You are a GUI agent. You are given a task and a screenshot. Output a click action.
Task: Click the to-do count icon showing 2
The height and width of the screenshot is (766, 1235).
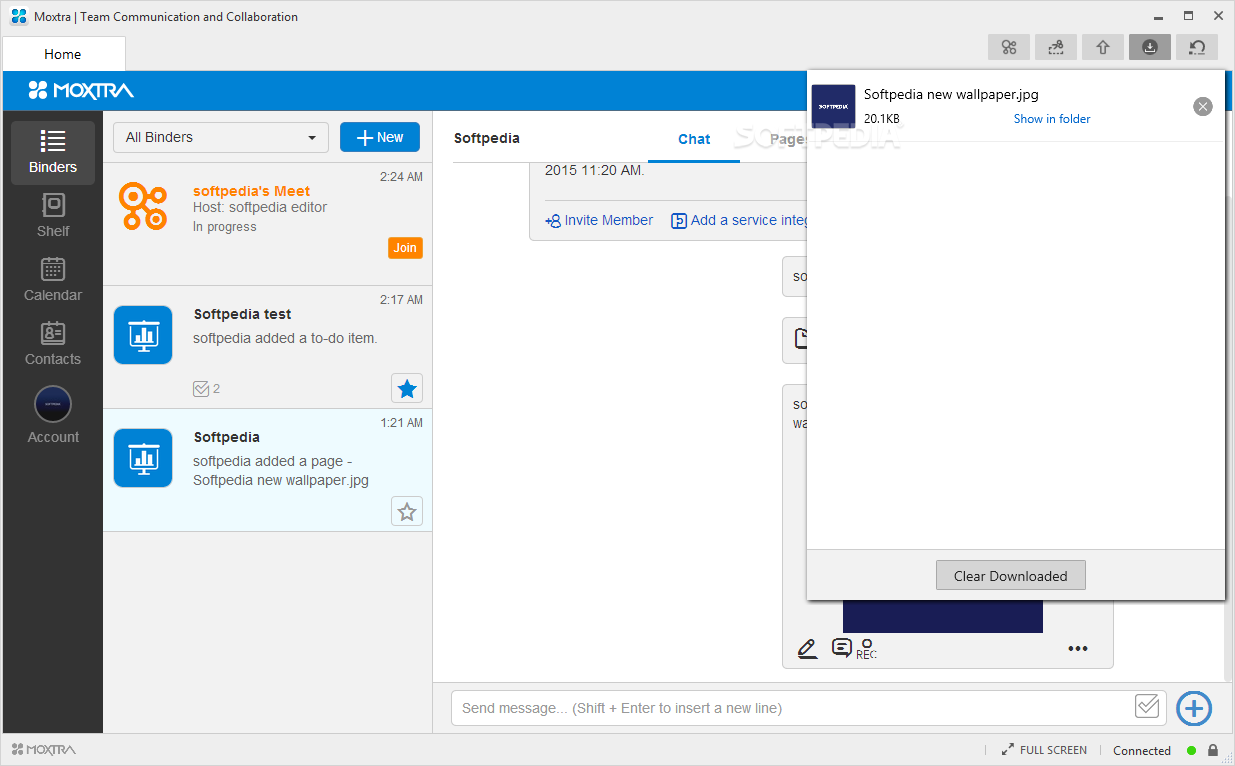coord(206,389)
